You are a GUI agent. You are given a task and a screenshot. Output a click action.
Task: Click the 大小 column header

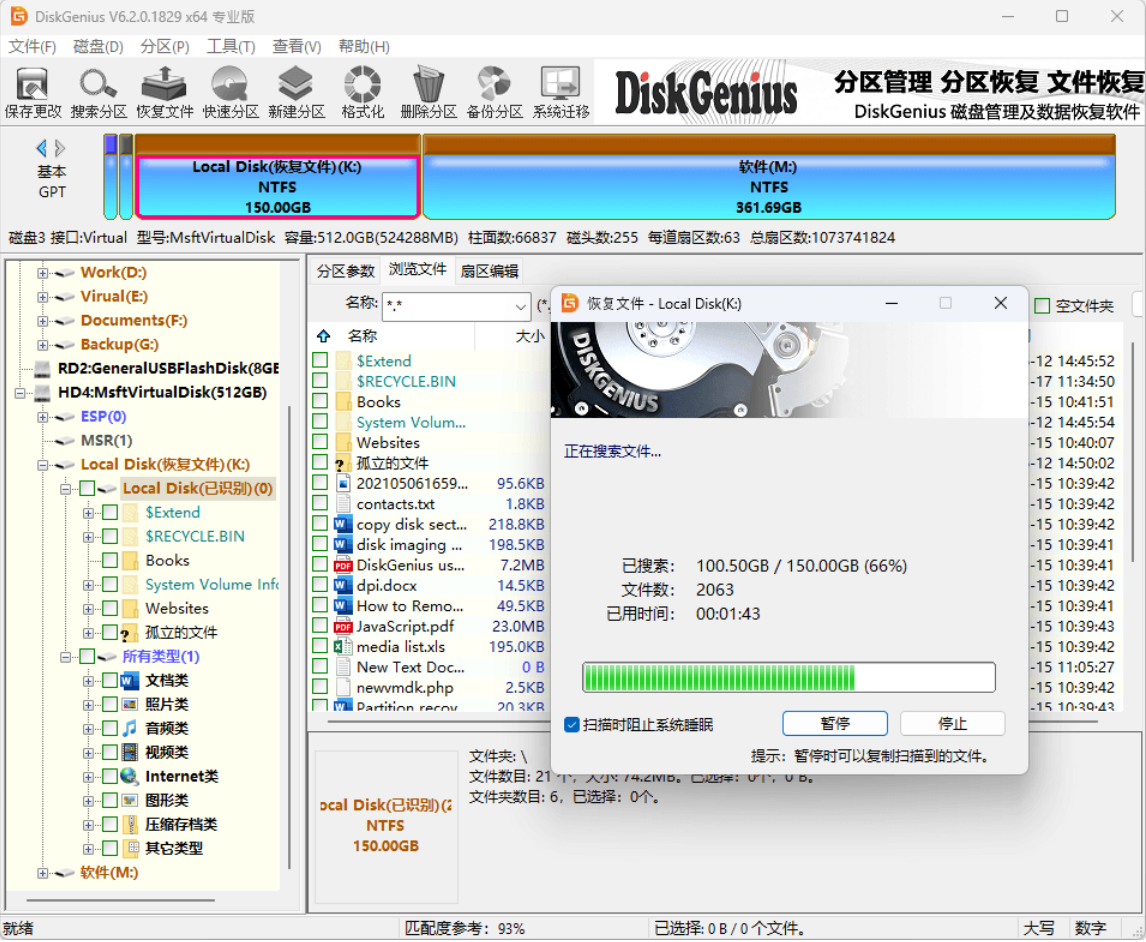tap(530, 336)
